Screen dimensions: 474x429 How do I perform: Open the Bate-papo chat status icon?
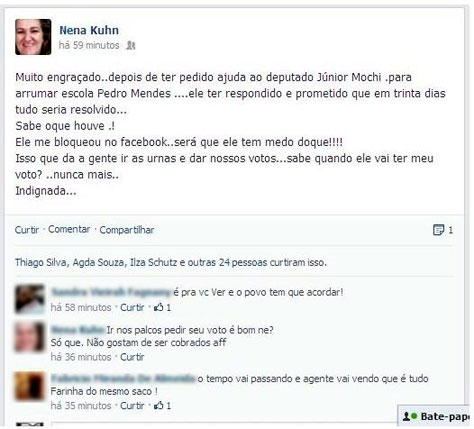(x=410, y=416)
